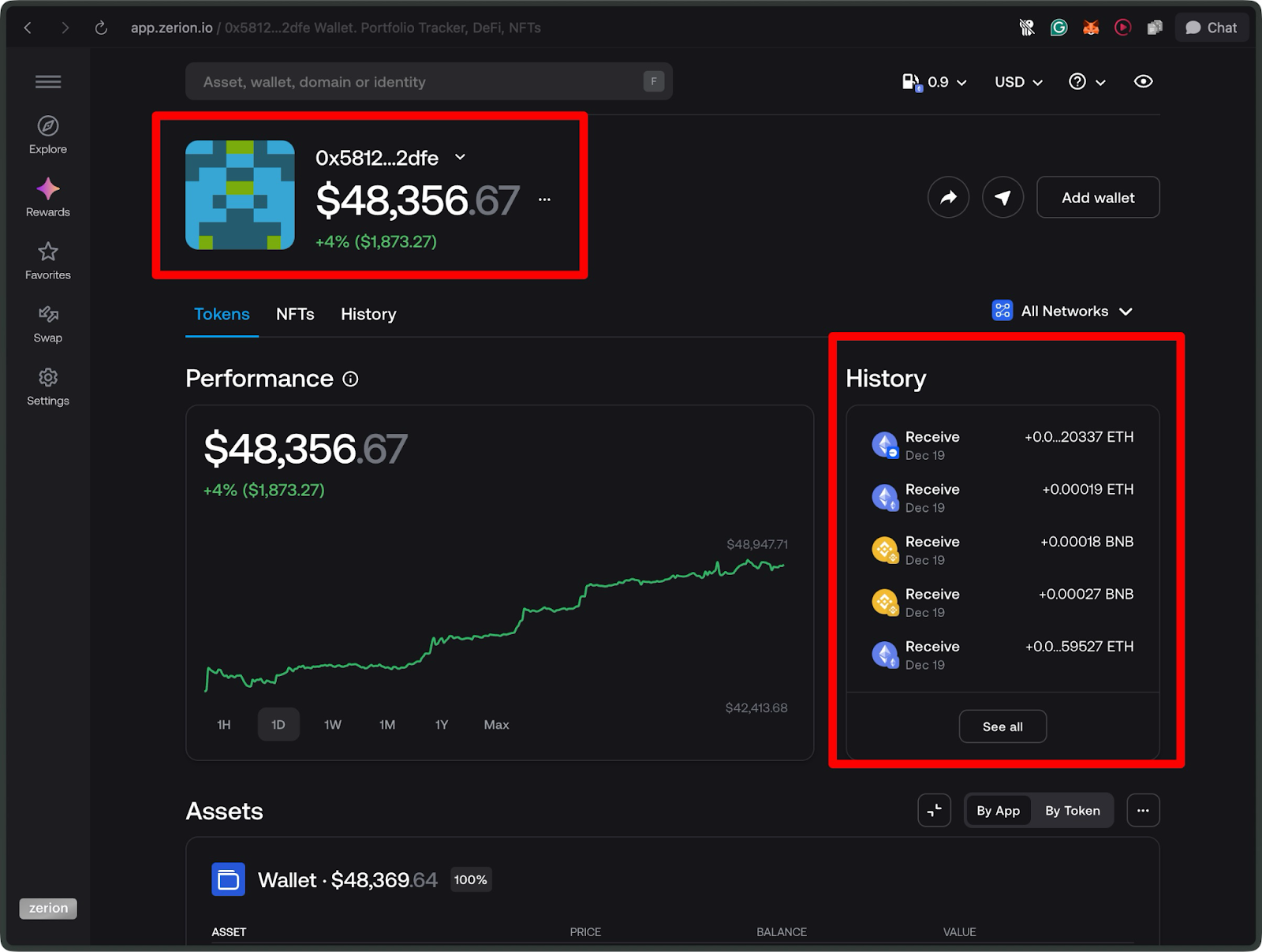The image size is (1262, 952).
Task: Open the History tab
Action: [x=368, y=314]
